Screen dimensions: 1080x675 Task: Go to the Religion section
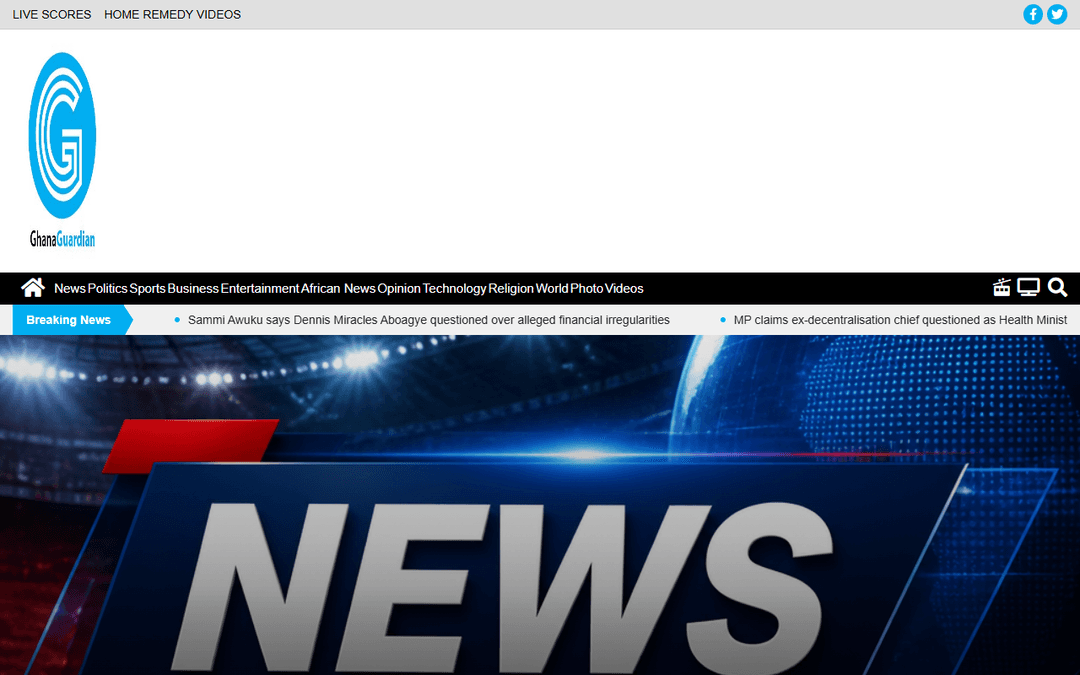[511, 289]
